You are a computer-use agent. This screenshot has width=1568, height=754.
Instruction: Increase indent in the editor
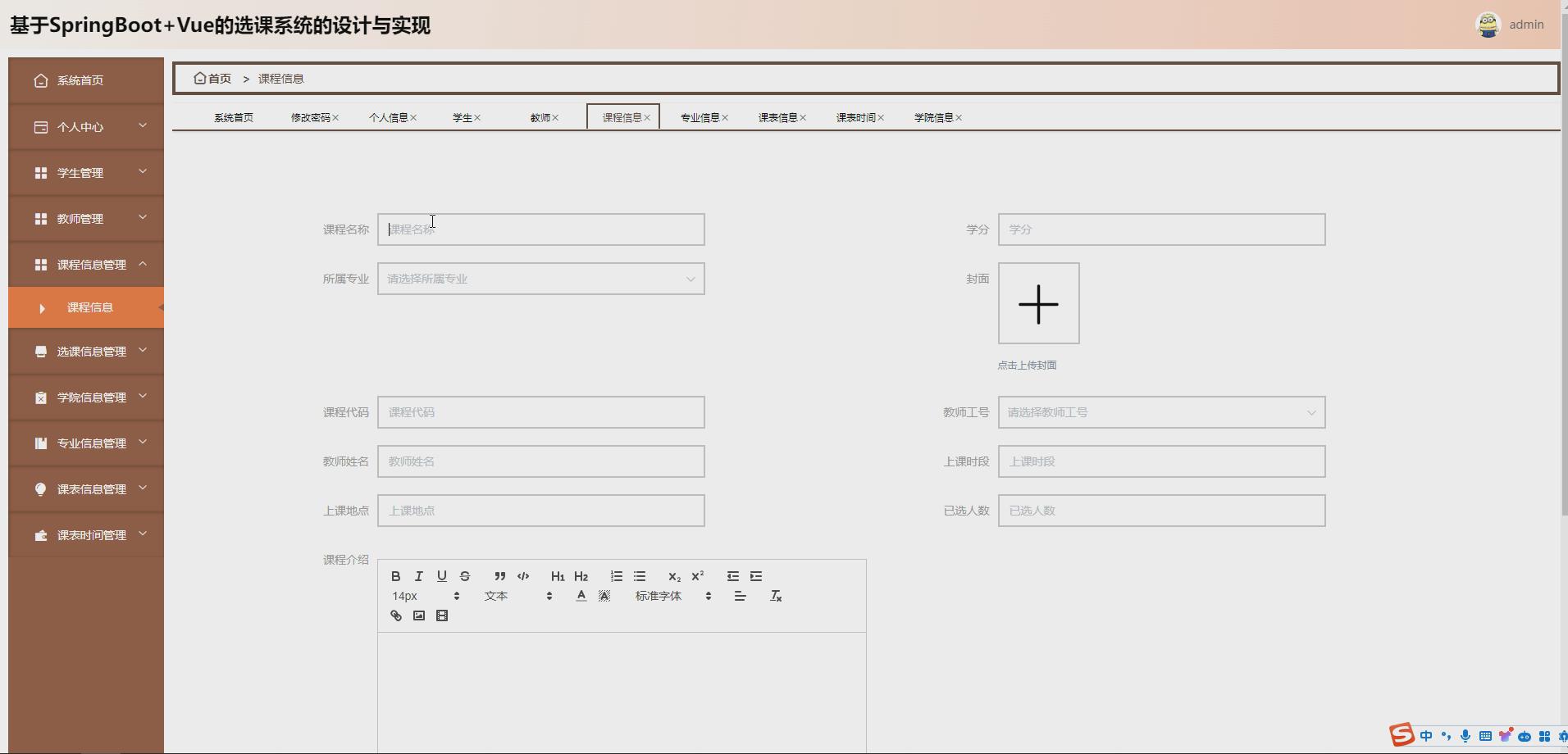[756, 576]
